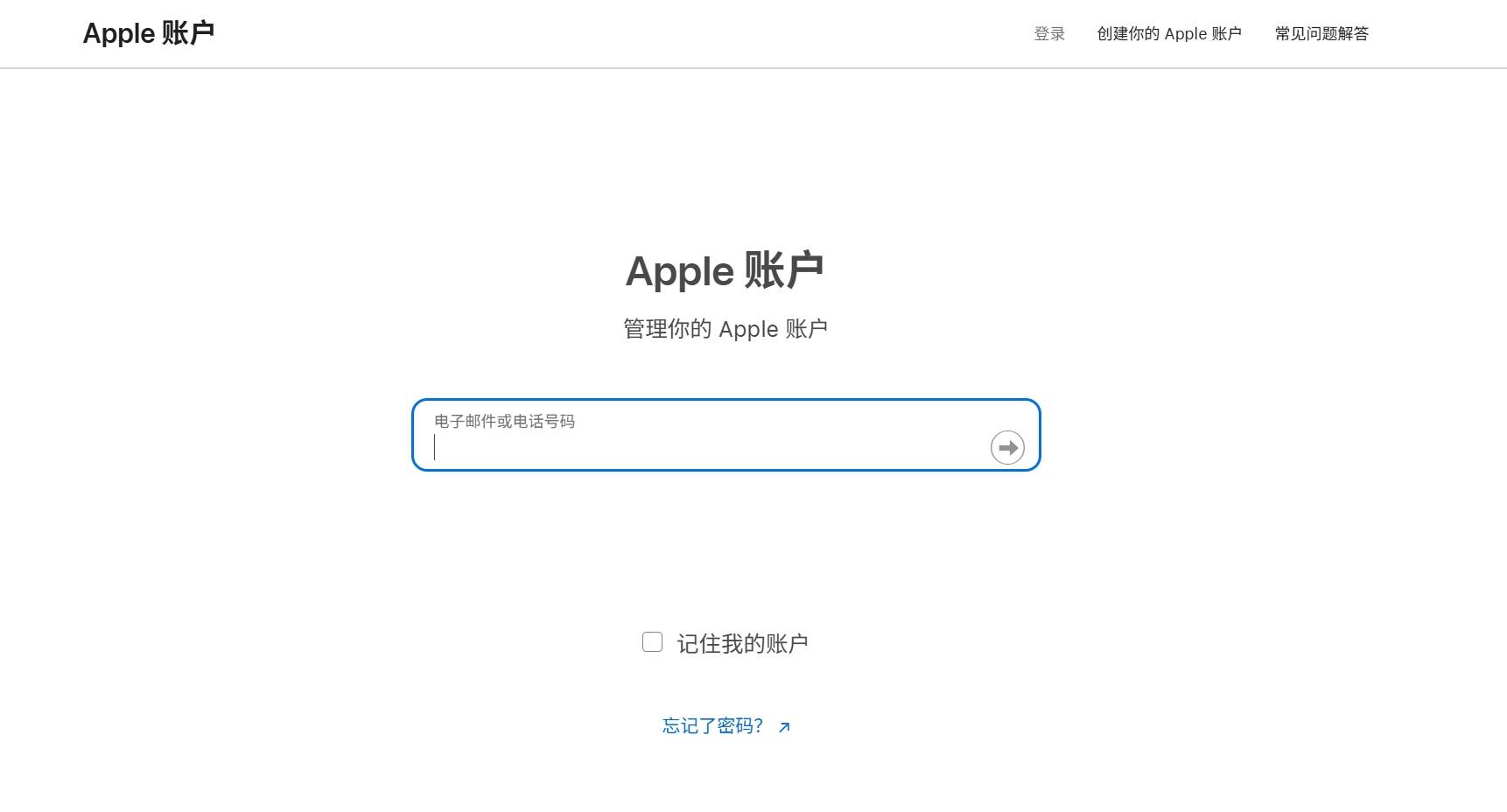Click the large Apple 账户 page heading
The image size is (1507, 812).
[725, 270]
